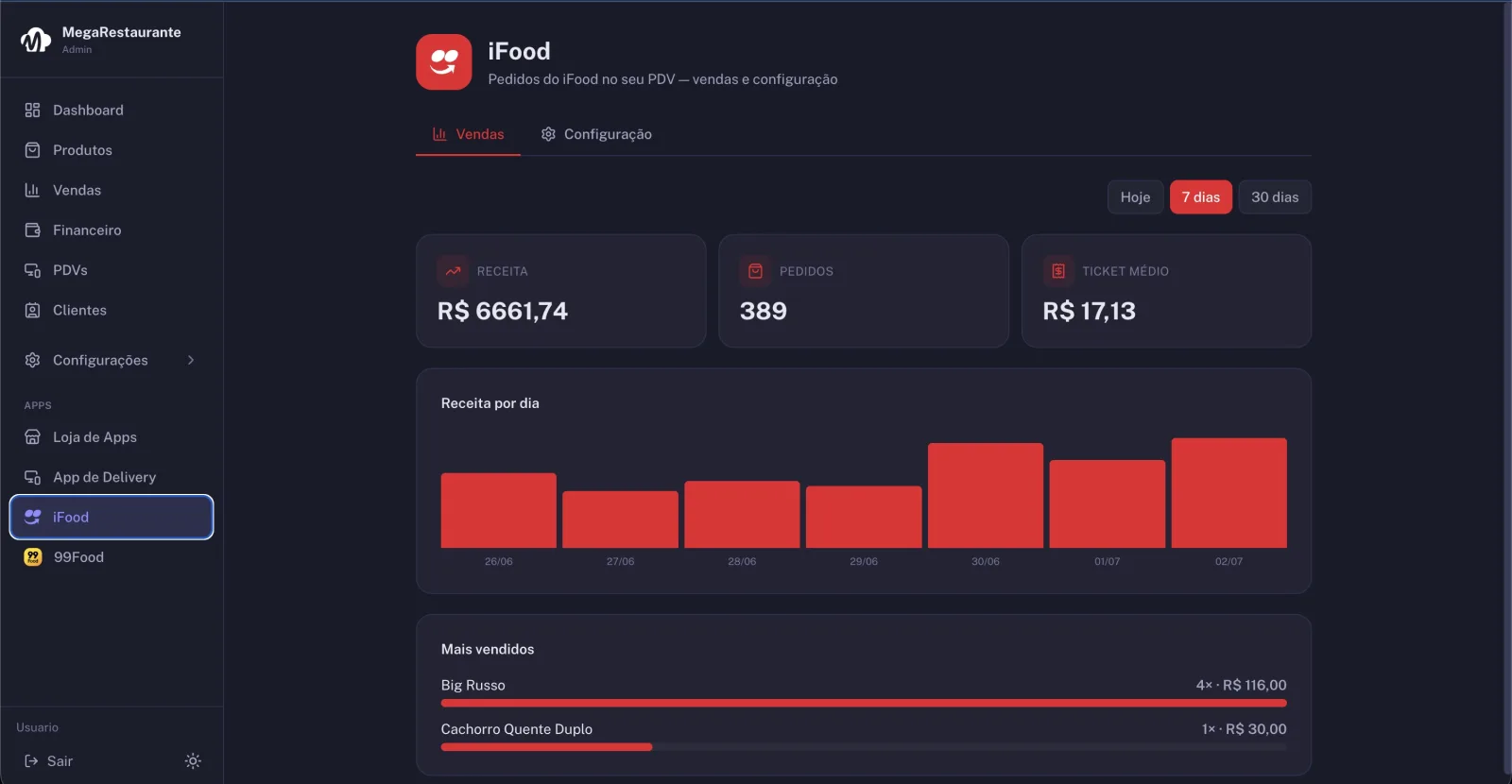Image resolution: width=1512 pixels, height=784 pixels.
Task: Open the PDVs sidebar entry
Action: click(x=112, y=270)
